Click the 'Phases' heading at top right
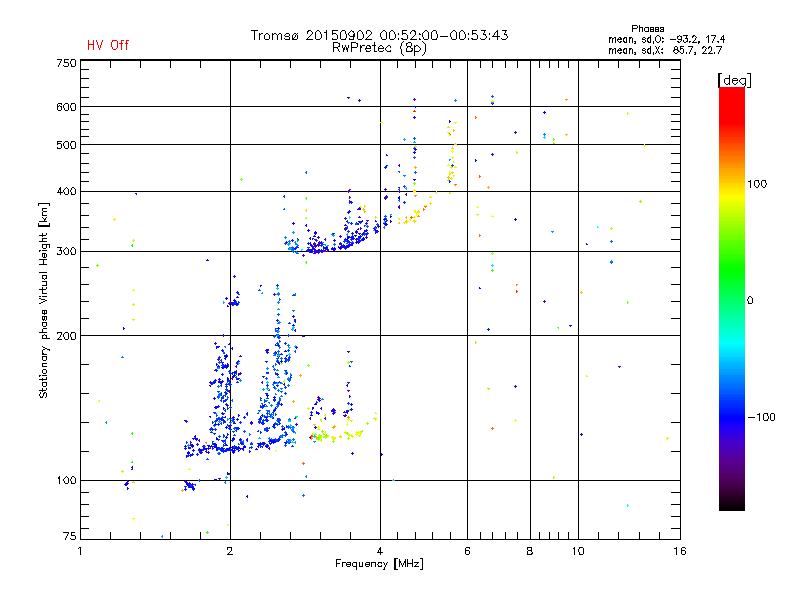 coord(647,29)
